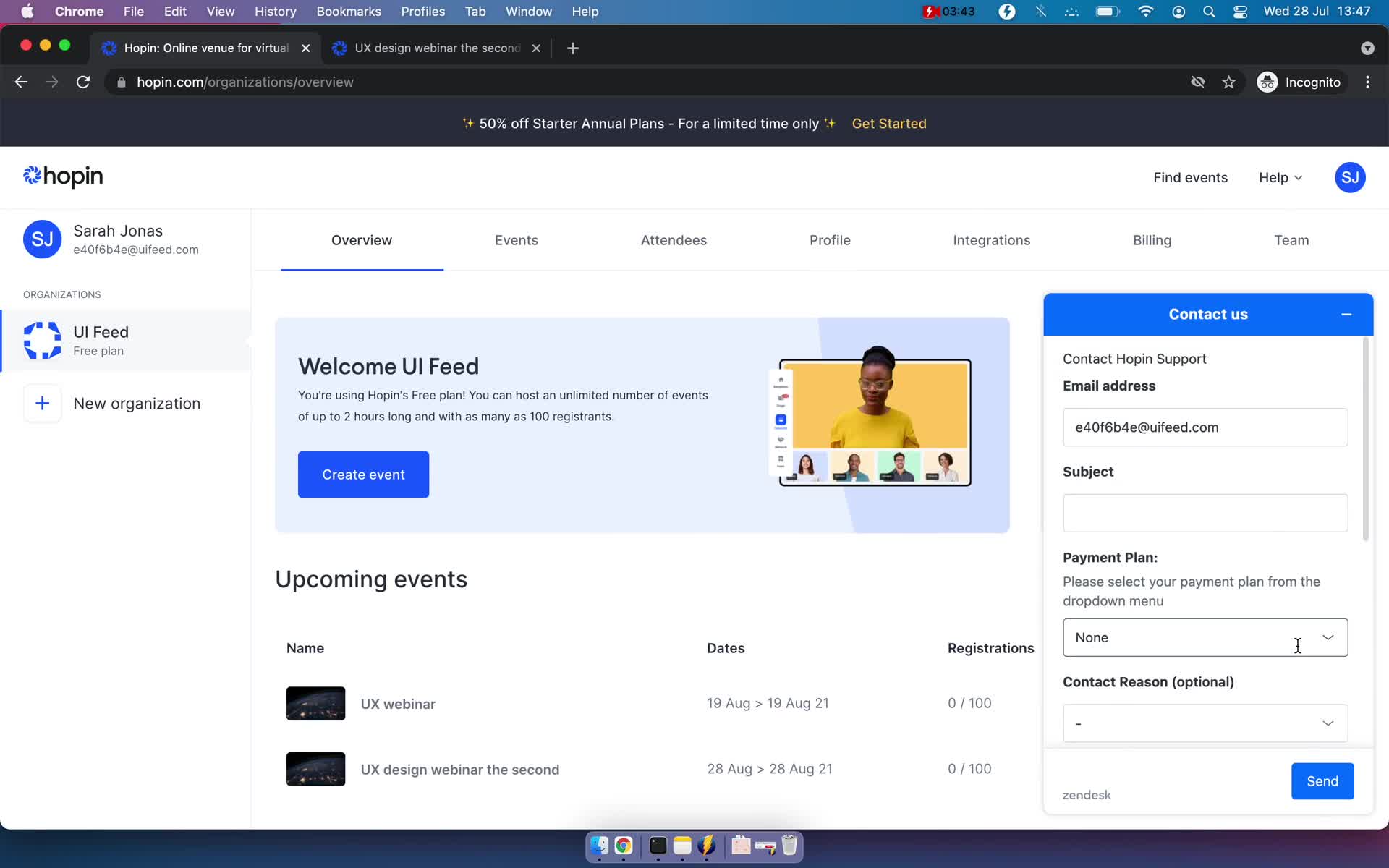
Task: Open Chrome from the dock
Action: click(x=624, y=845)
